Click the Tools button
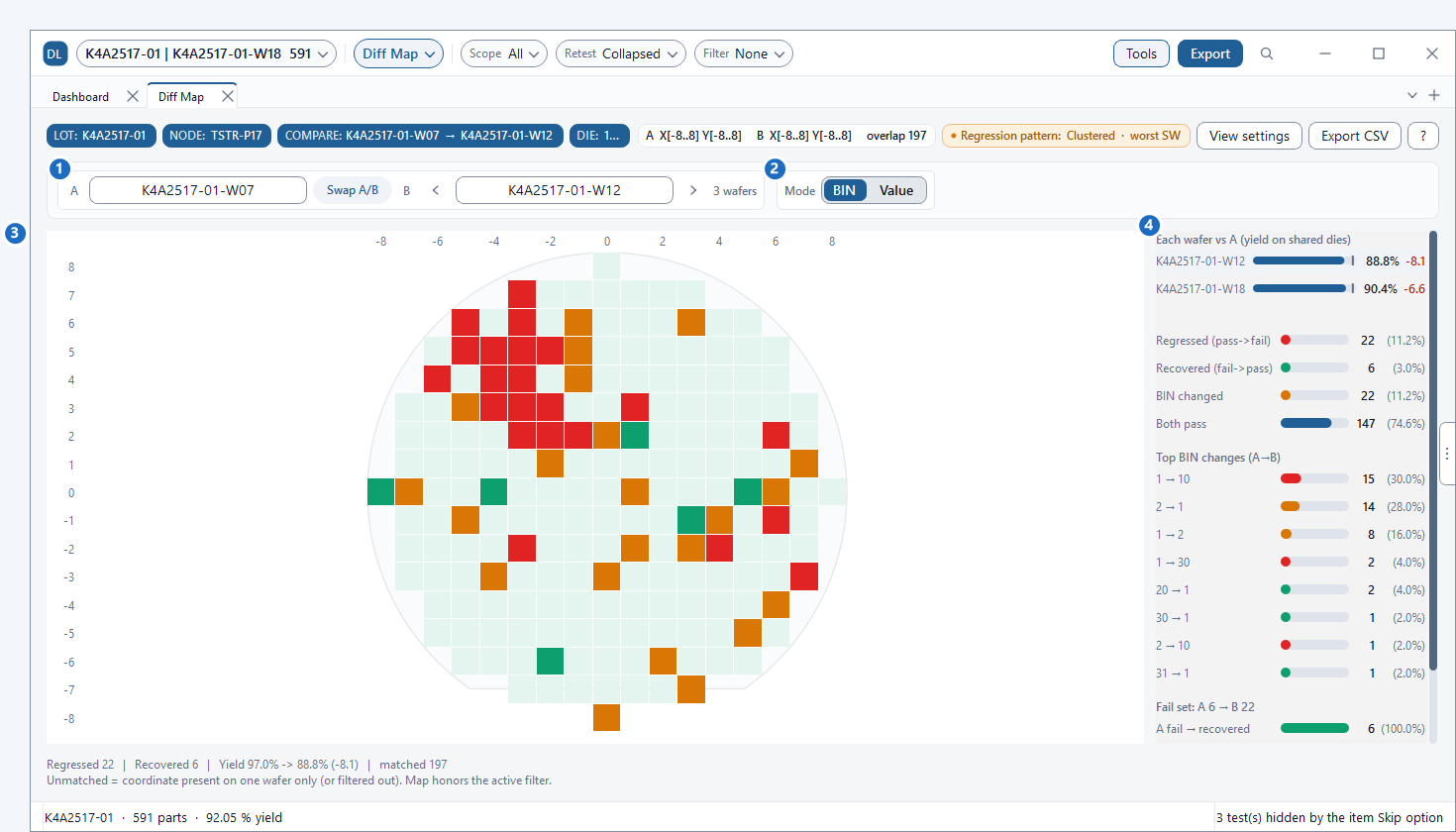This screenshot has height=832, width=1456. pyautogui.click(x=1141, y=53)
